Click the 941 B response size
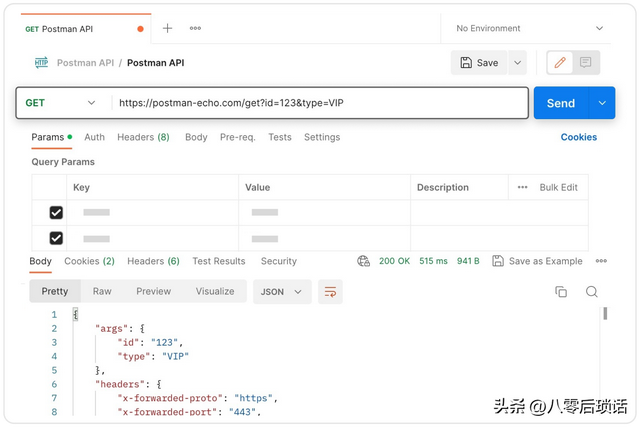 pos(468,261)
